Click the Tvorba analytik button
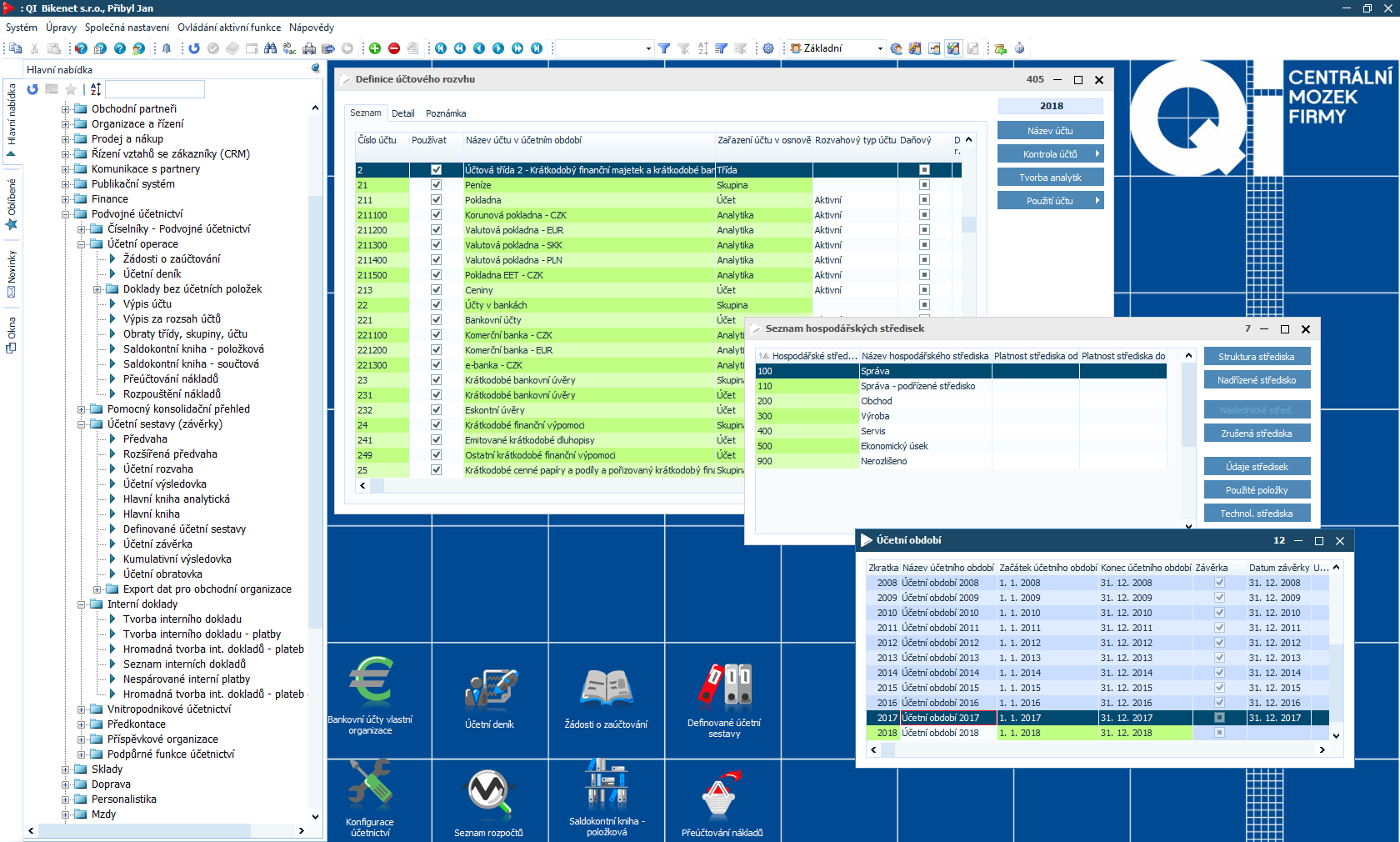The width and height of the screenshot is (1400, 842). tap(1050, 178)
